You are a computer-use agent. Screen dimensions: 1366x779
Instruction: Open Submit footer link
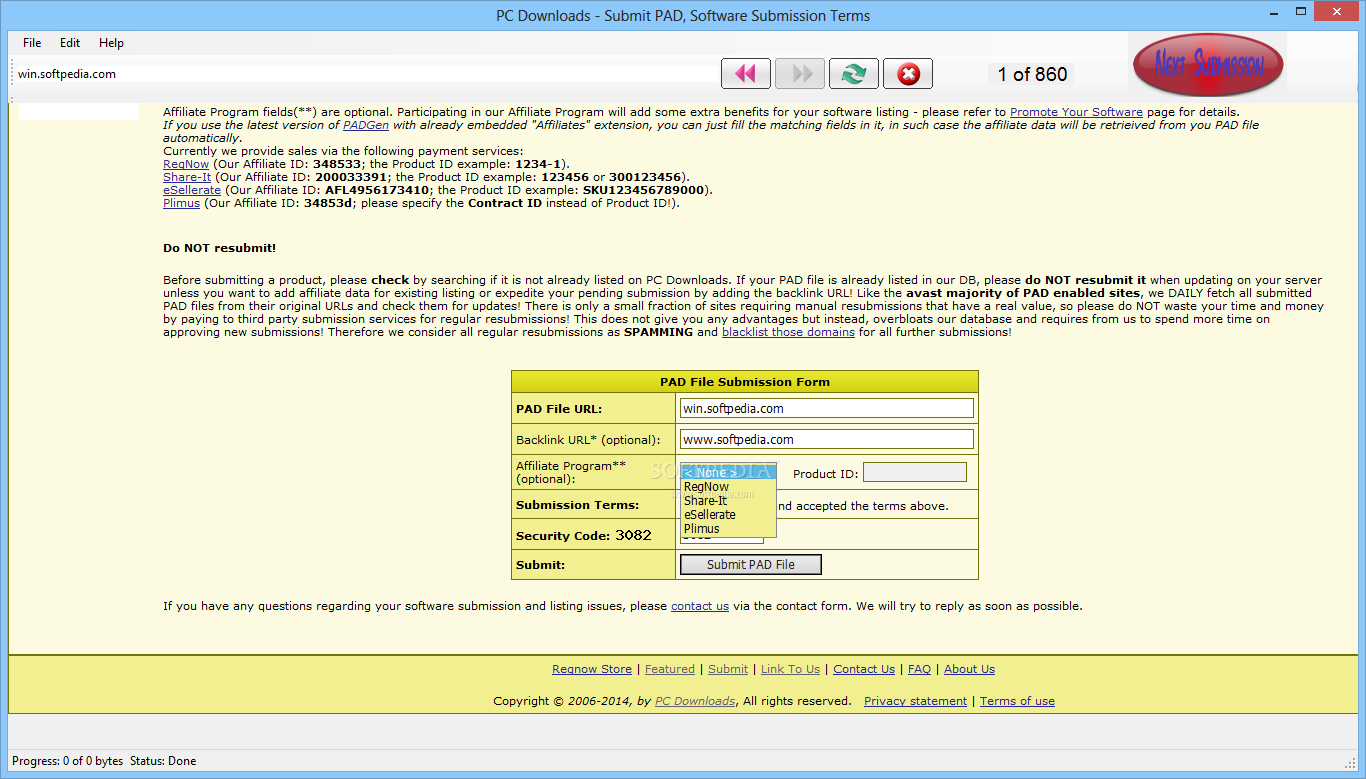(x=728, y=669)
